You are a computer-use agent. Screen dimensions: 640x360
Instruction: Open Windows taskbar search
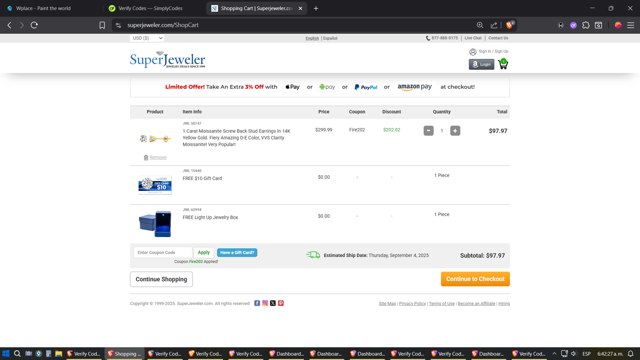[x=17, y=353]
